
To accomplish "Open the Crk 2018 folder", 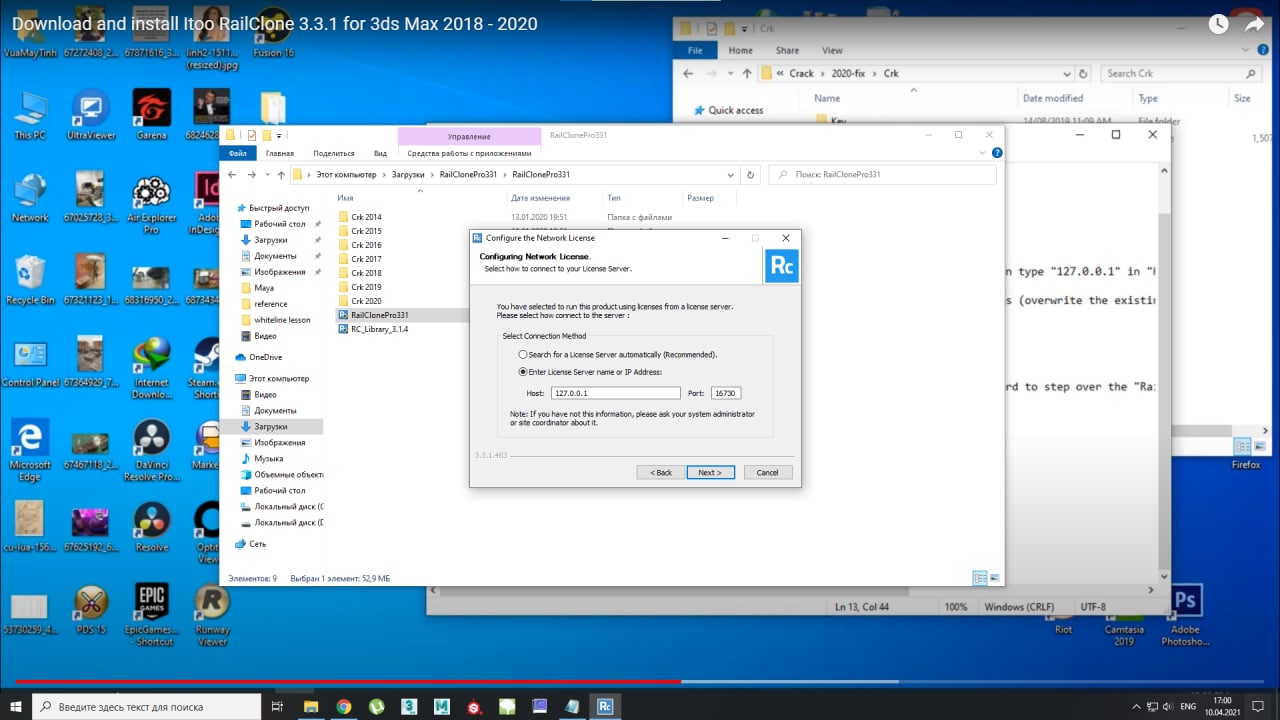I will [366, 273].
